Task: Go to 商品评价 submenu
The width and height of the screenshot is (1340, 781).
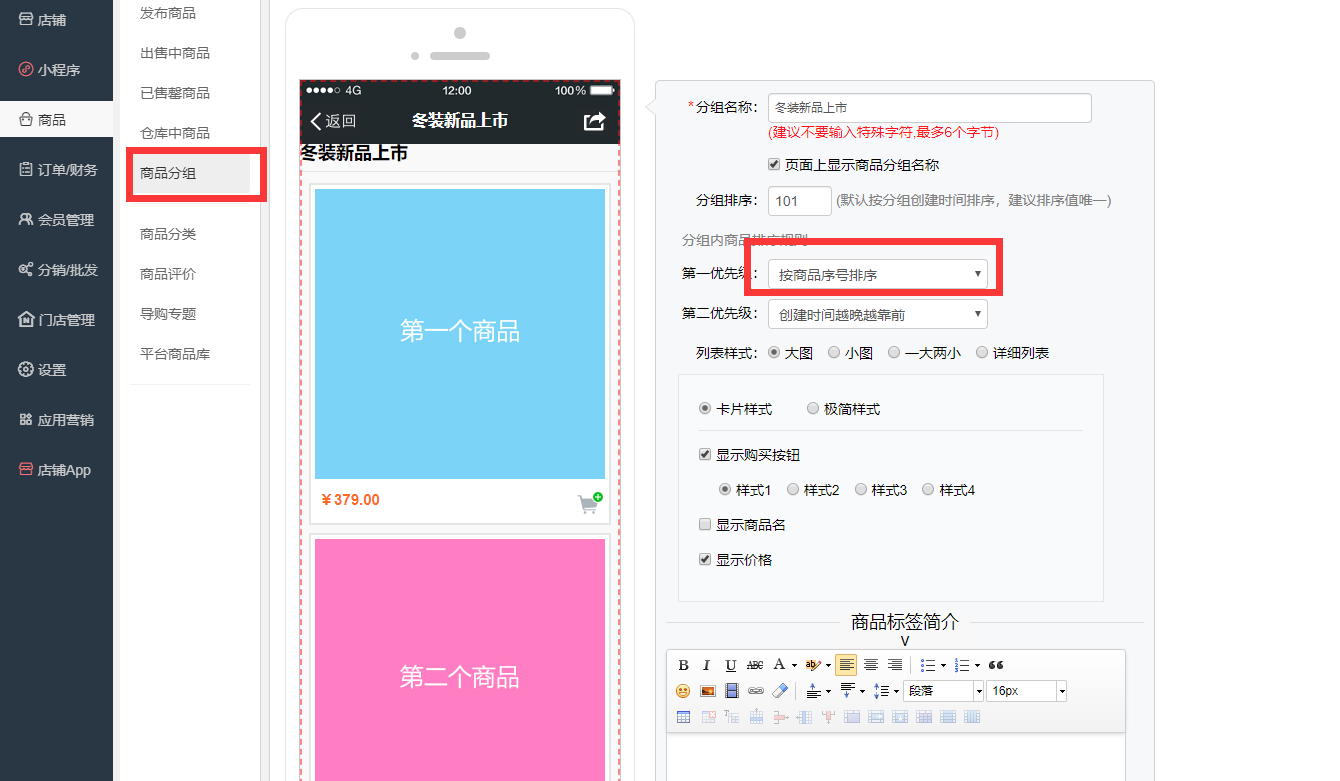Action: click(168, 274)
